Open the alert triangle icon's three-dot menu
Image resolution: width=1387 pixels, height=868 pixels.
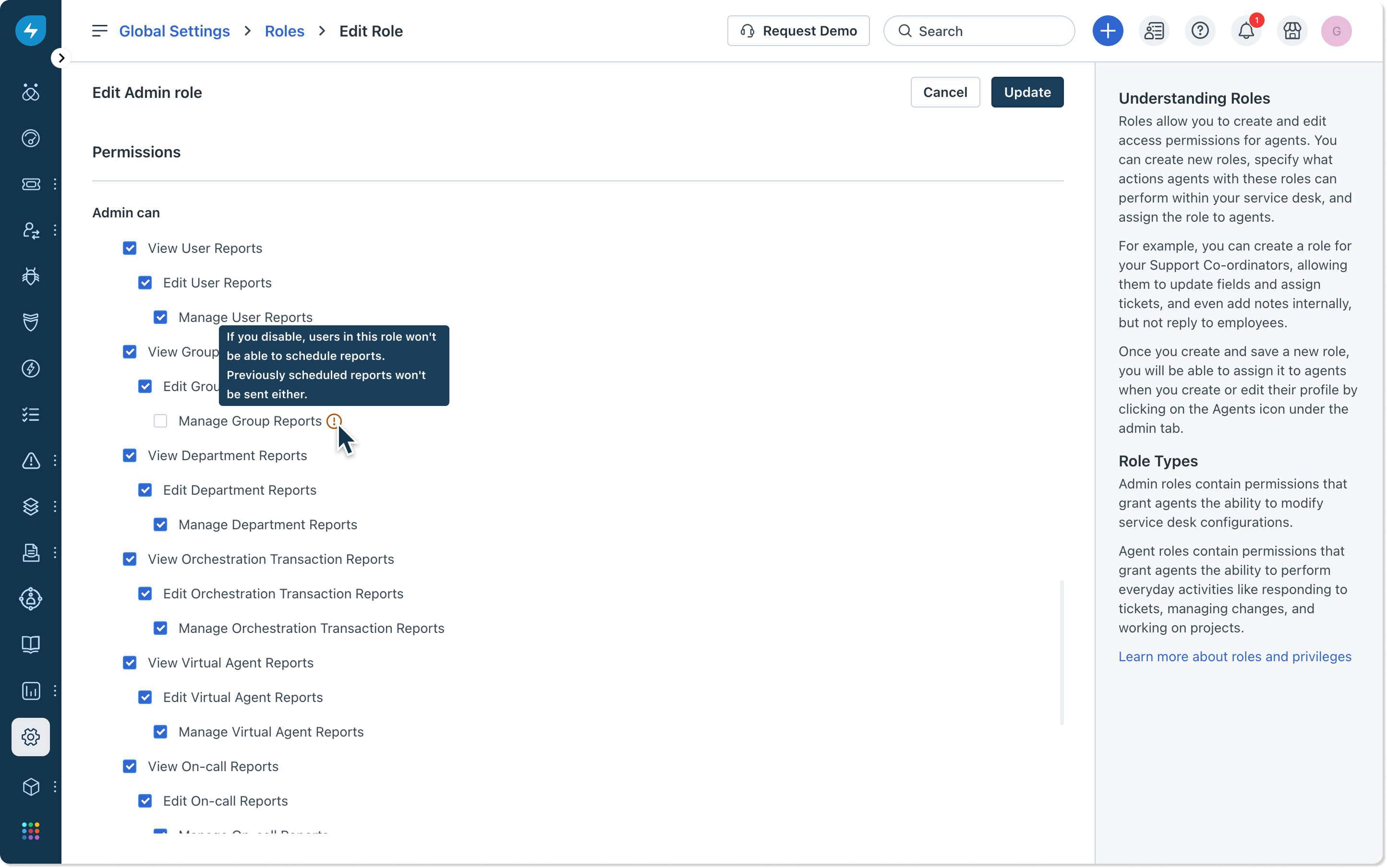55,461
